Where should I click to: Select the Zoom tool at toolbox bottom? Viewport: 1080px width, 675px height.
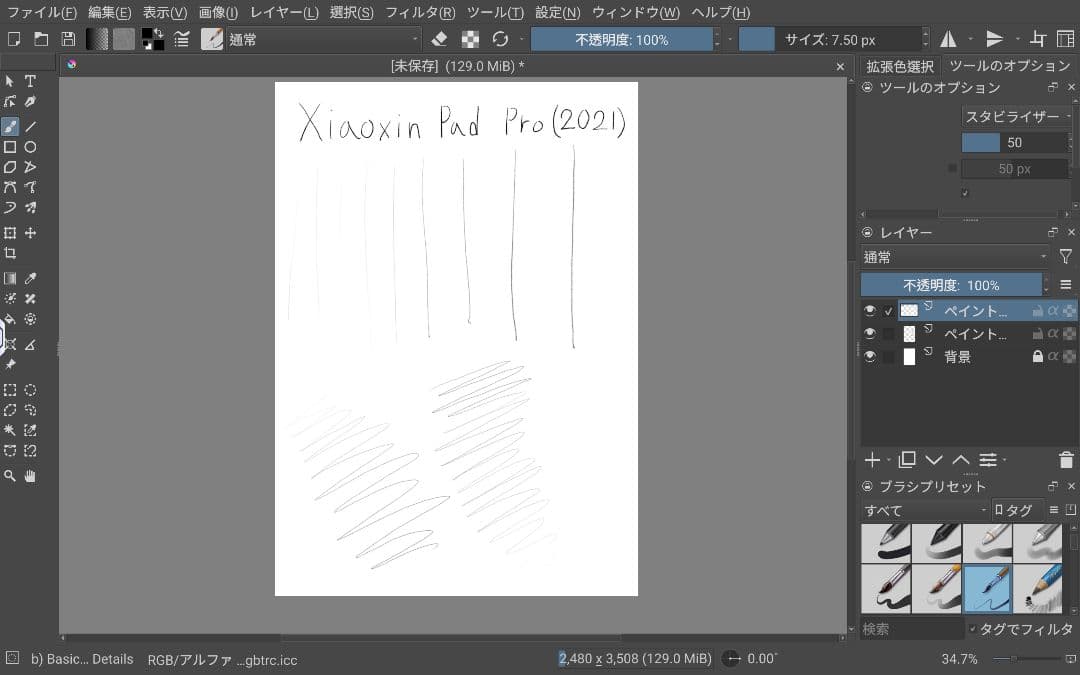point(10,475)
